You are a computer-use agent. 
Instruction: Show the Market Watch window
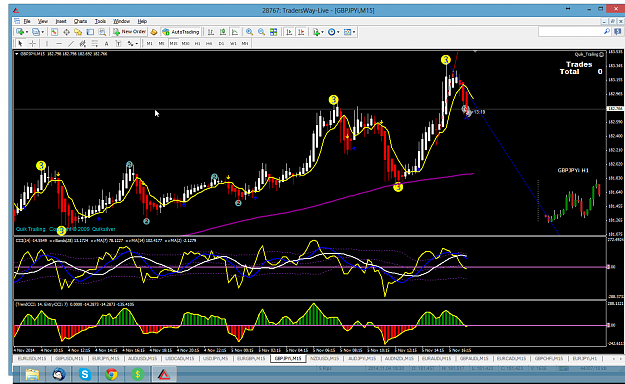click(54, 32)
